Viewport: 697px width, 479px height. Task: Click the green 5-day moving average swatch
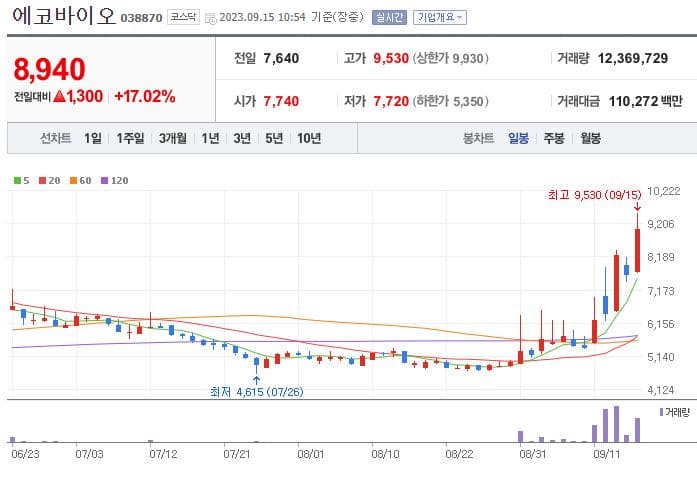tap(17, 180)
